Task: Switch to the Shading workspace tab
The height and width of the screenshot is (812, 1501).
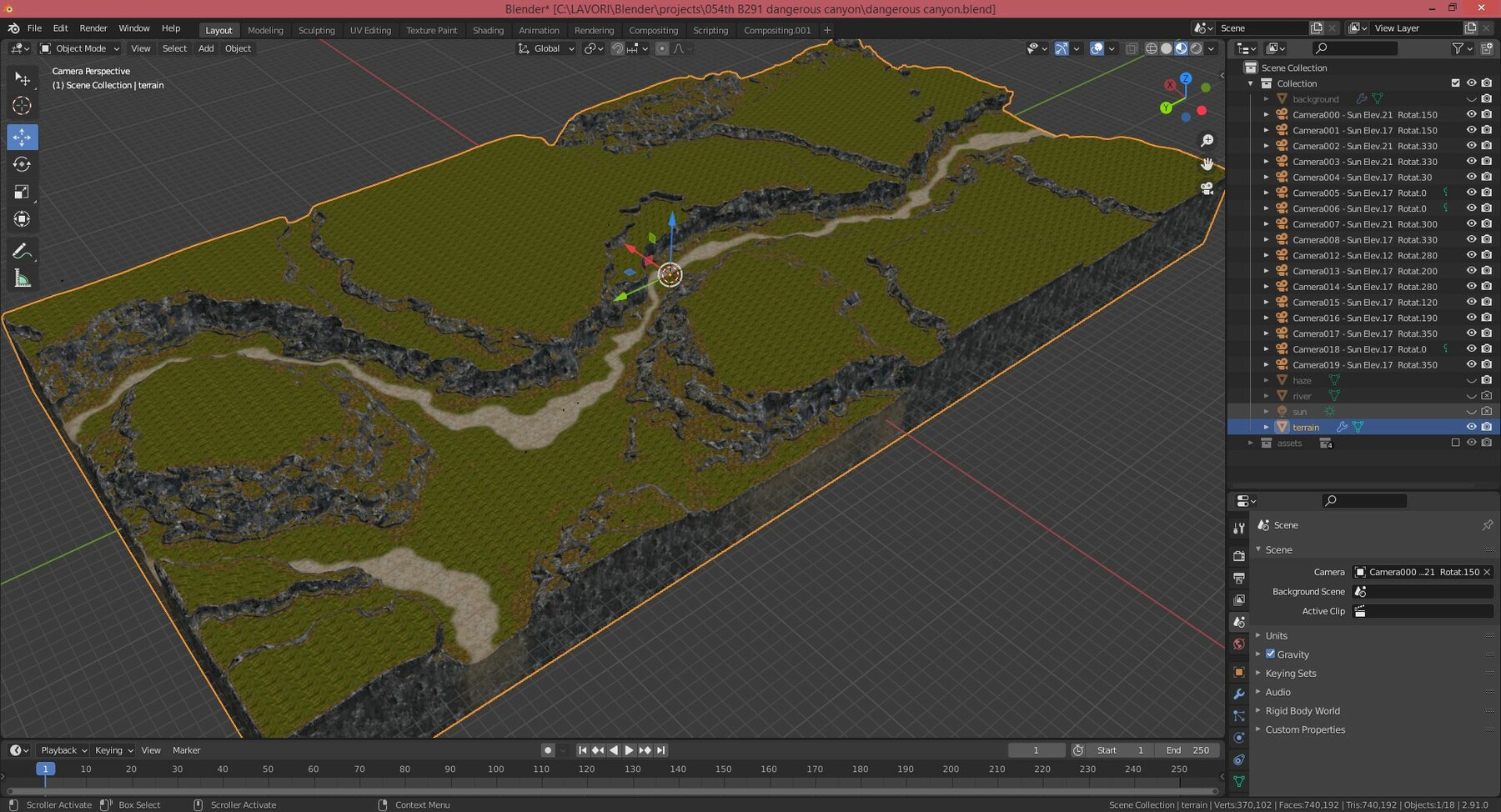Action: pyautogui.click(x=489, y=30)
